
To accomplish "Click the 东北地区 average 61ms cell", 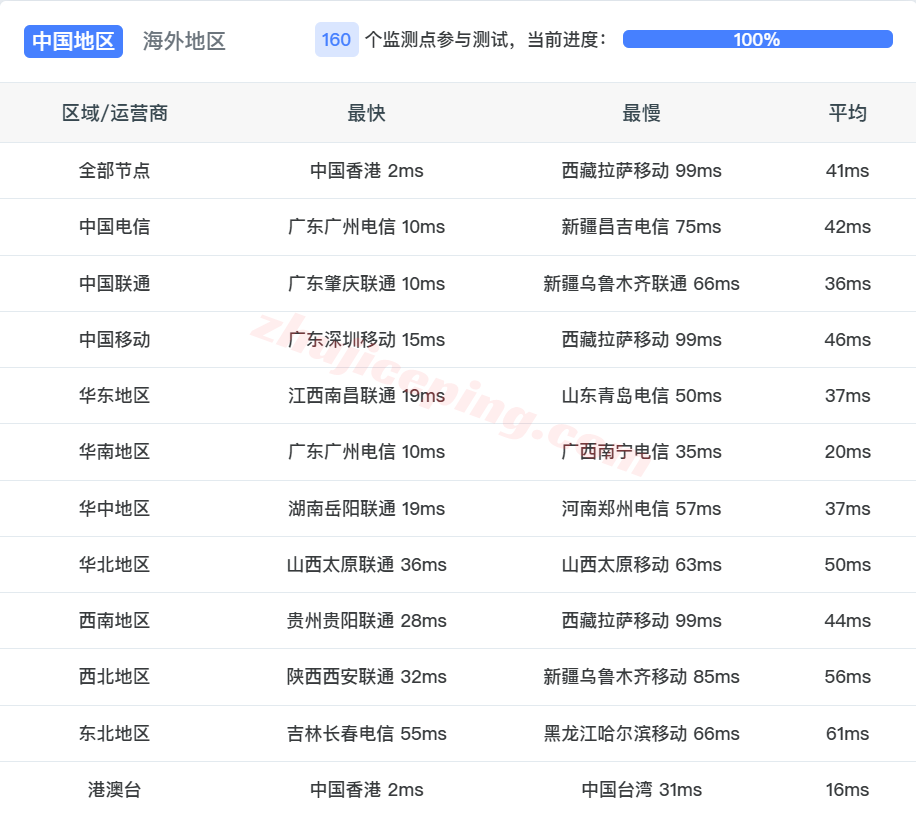I will 848,733.
